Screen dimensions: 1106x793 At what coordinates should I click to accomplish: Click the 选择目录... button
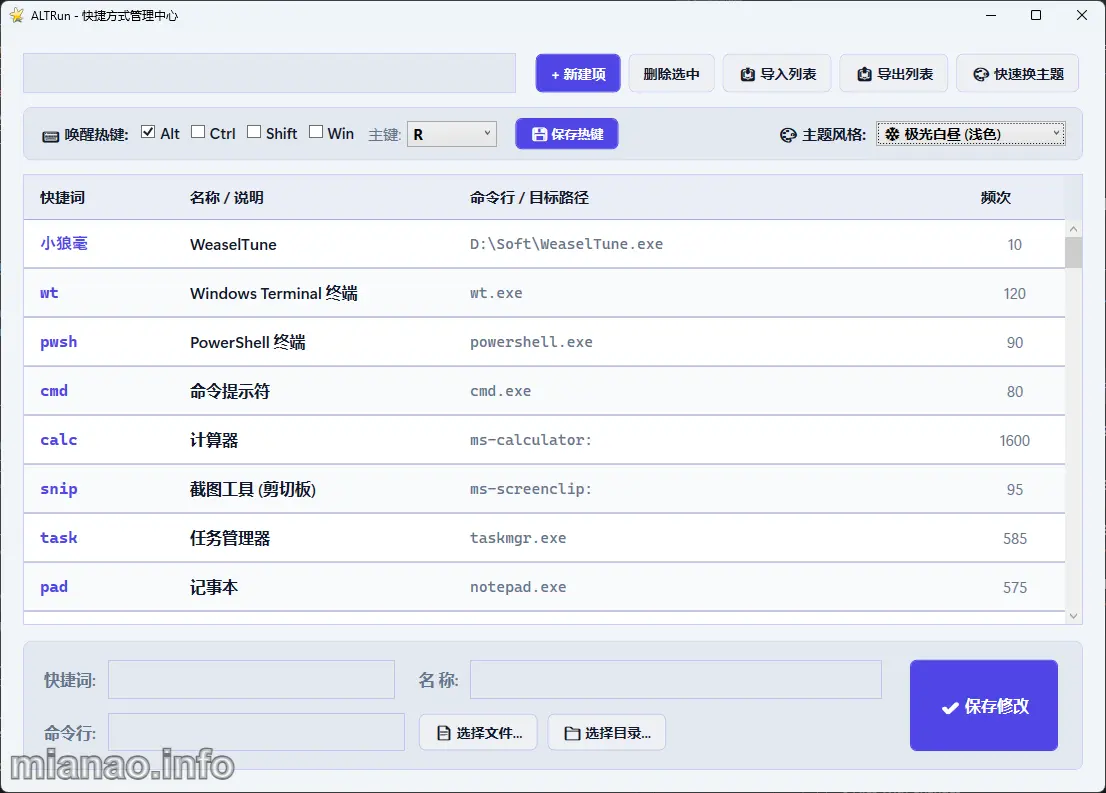[607, 732]
